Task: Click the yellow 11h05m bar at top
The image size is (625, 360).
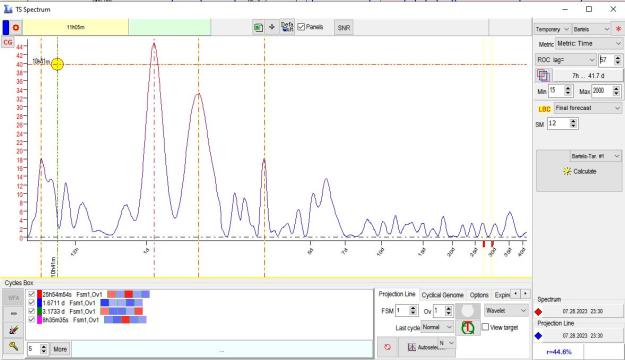Action: click(x=75, y=27)
